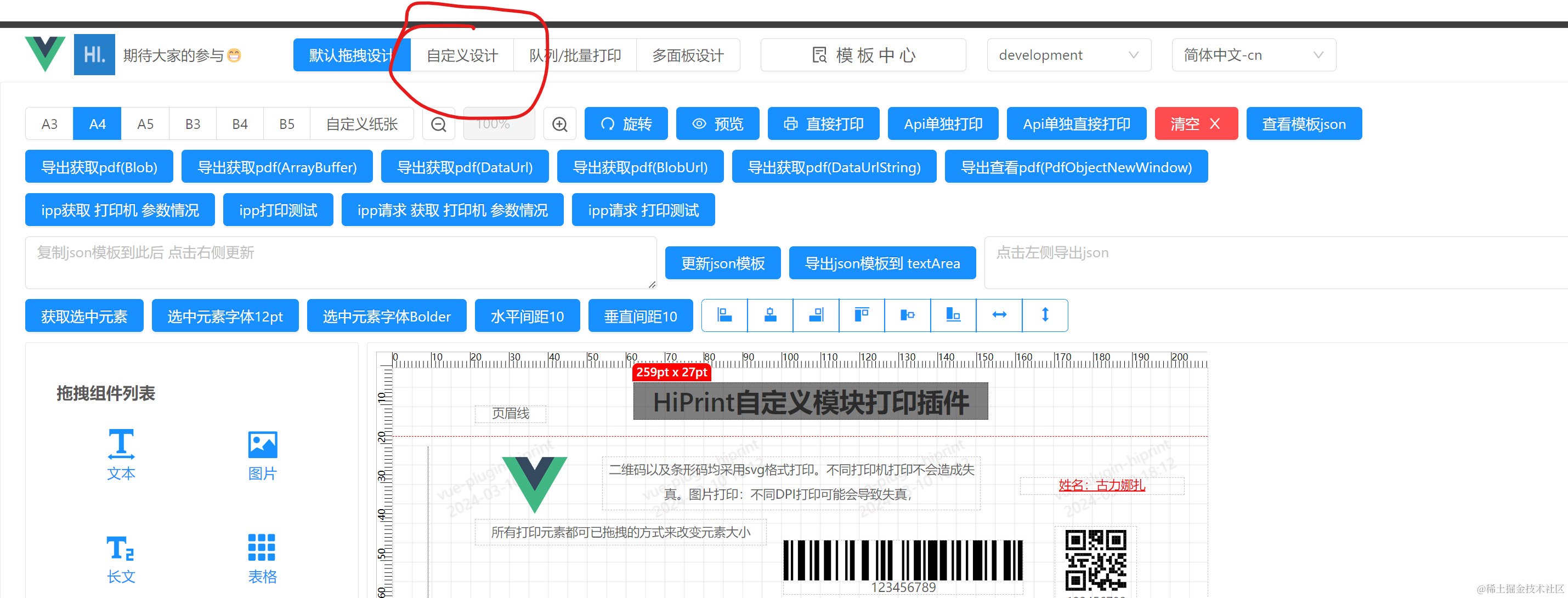Screen dimensions: 1568x598
Task: Click the zoom out magnifier icon
Action: pyautogui.click(x=439, y=124)
